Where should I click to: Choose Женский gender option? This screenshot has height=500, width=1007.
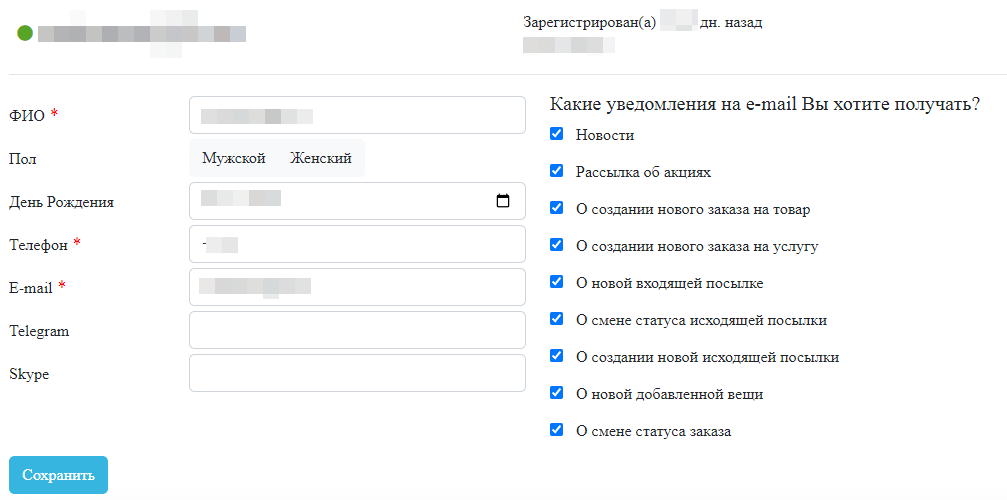tap(320, 158)
